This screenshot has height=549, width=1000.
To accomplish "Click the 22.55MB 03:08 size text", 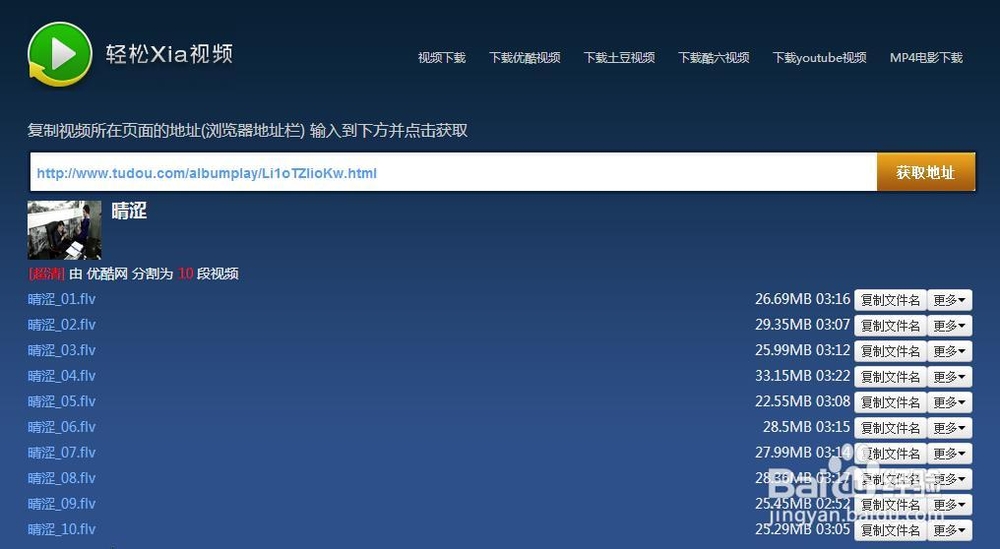I will (x=802, y=401).
